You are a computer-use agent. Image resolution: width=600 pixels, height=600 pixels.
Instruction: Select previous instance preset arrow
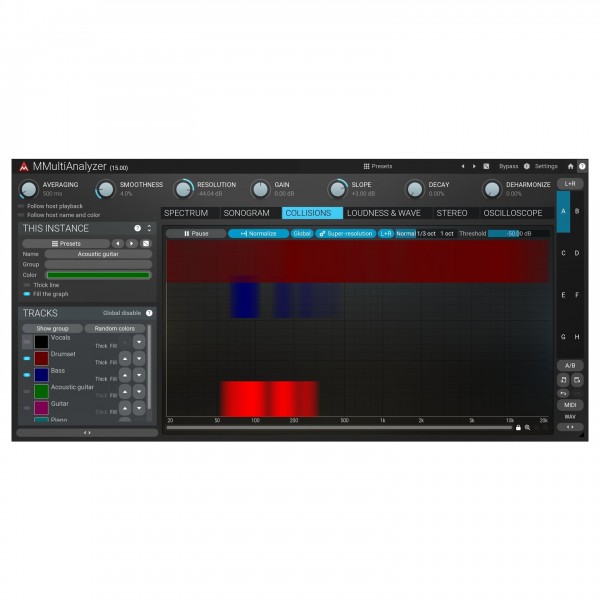118,243
